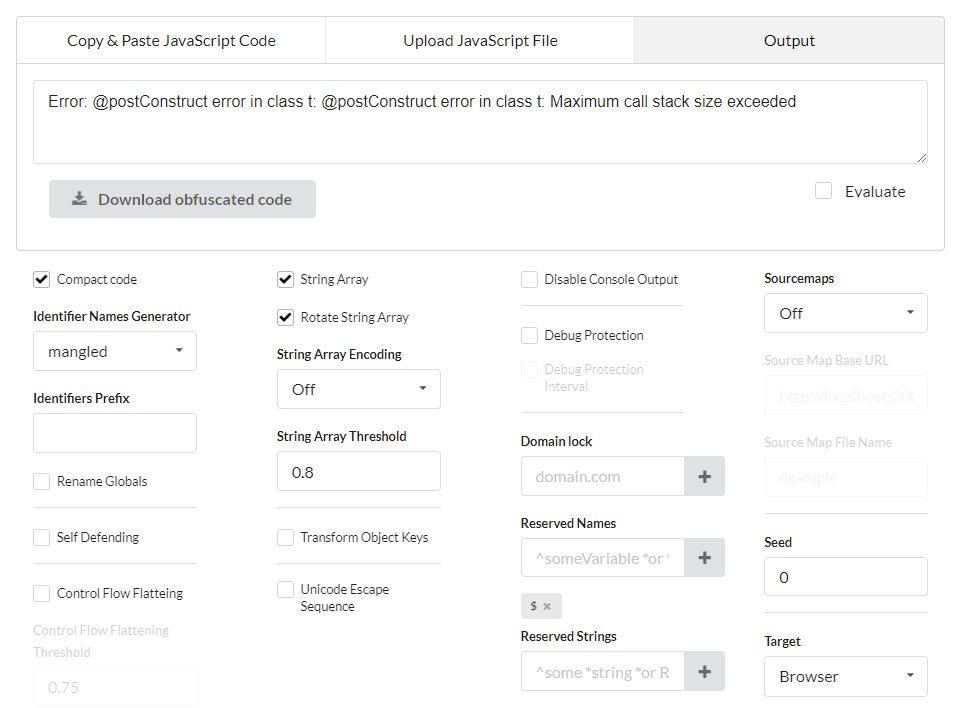Expand the String Array Encoding dropdown
The width and height of the screenshot is (958, 708).
358,390
